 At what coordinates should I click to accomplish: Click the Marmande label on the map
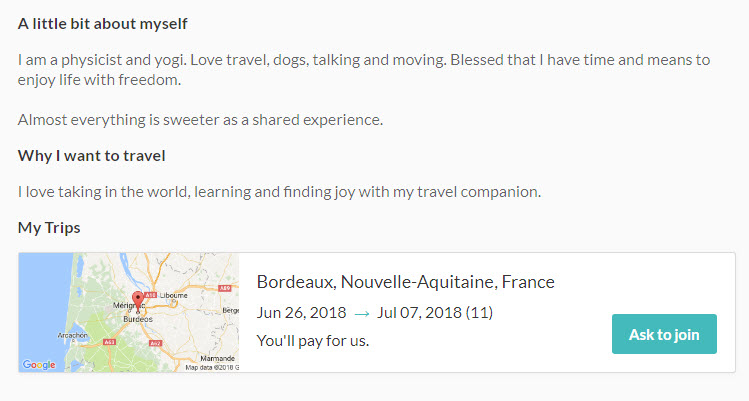click(x=217, y=358)
